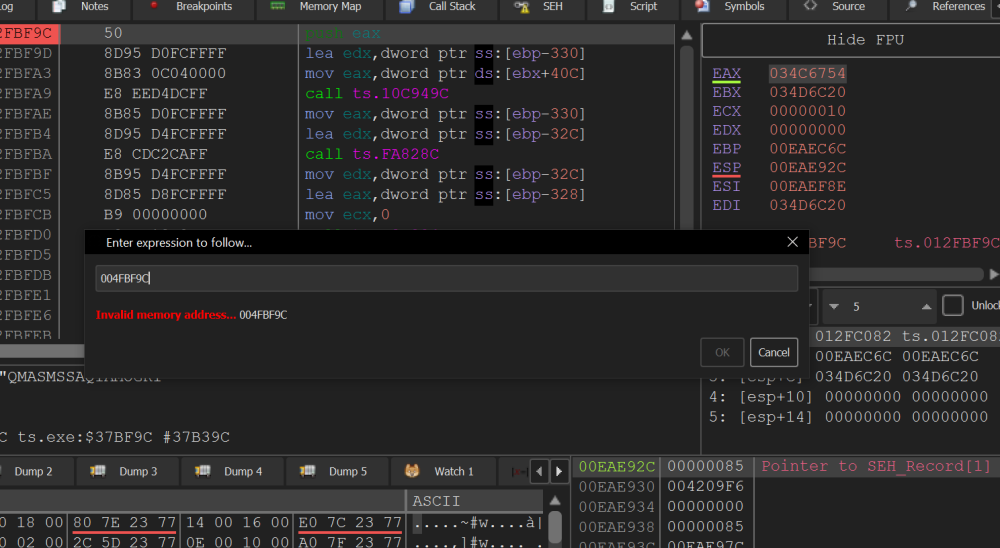Click the red Breakpoints dot icon

click(x=154, y=6)
